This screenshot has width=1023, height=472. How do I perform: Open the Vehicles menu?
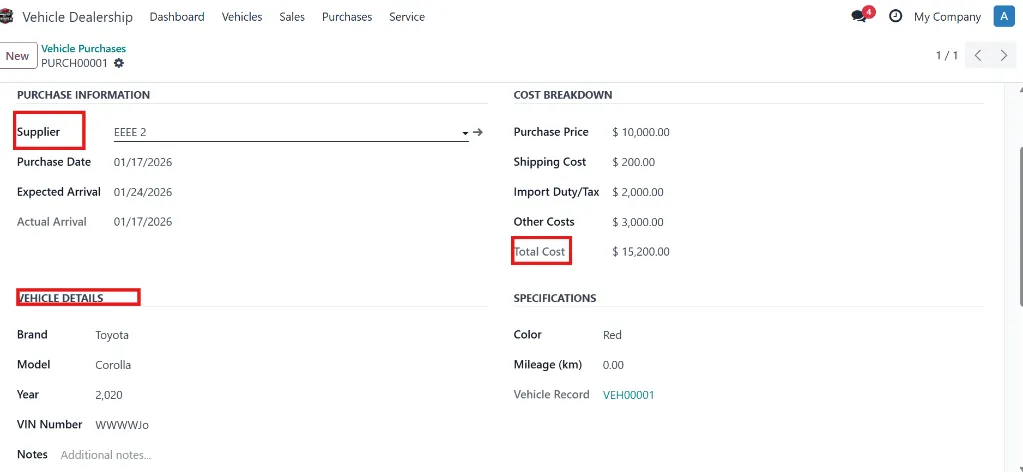pyautogui.click(x=242, y=17)
